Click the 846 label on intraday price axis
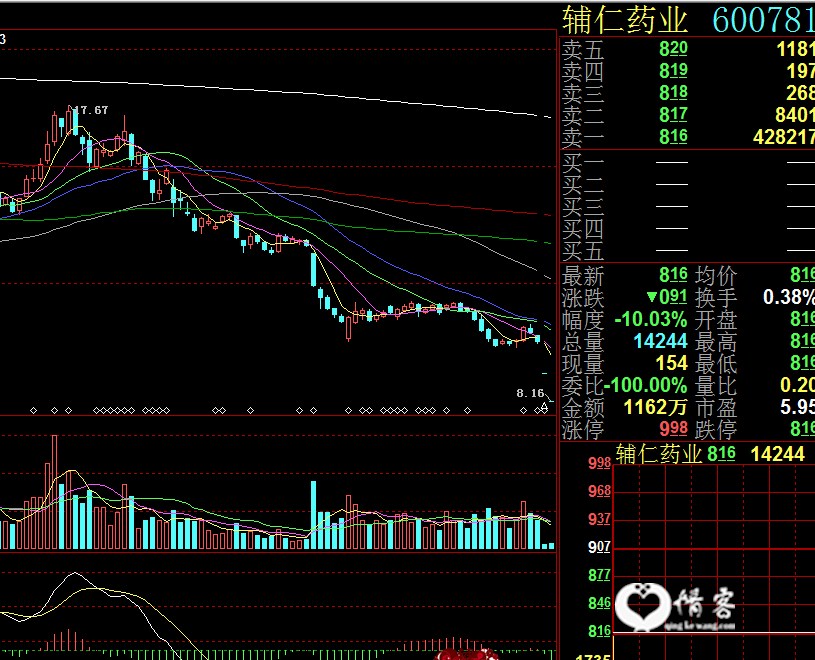Screen dimensions: 815x660 coord(599,603)
